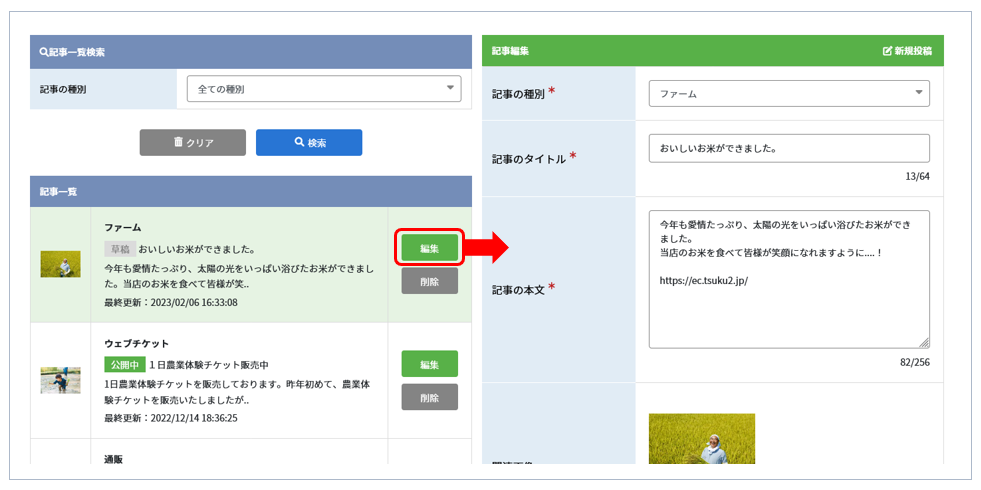Viewport: 981px width, 490px height.
Task: Click the 公開中 status badge
Action: click(125, 364)
